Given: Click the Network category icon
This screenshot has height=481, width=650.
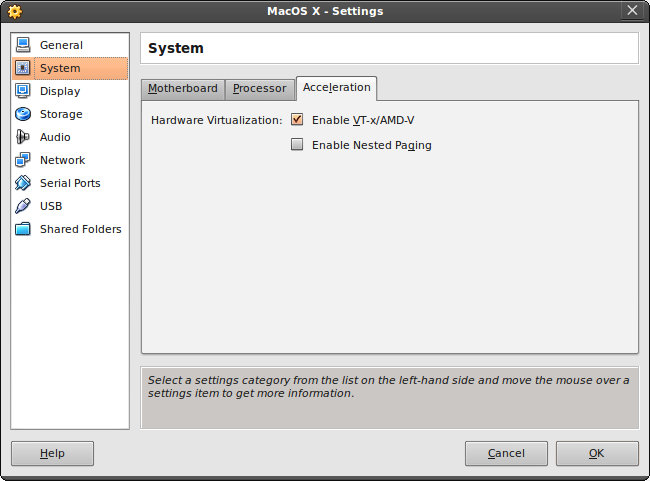Looking at the screenshot, I should (x=23, y=160).
